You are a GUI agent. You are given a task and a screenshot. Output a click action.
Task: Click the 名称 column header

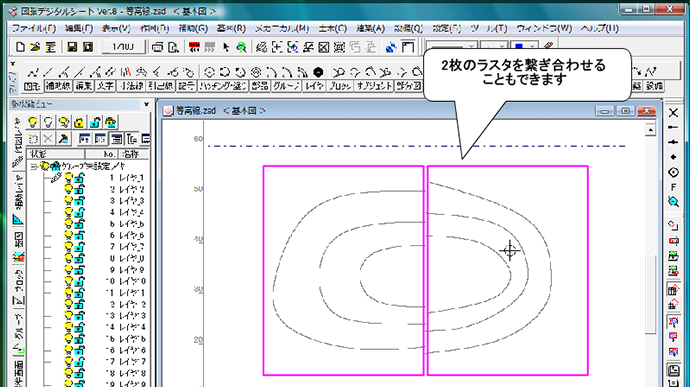[132, 154]
